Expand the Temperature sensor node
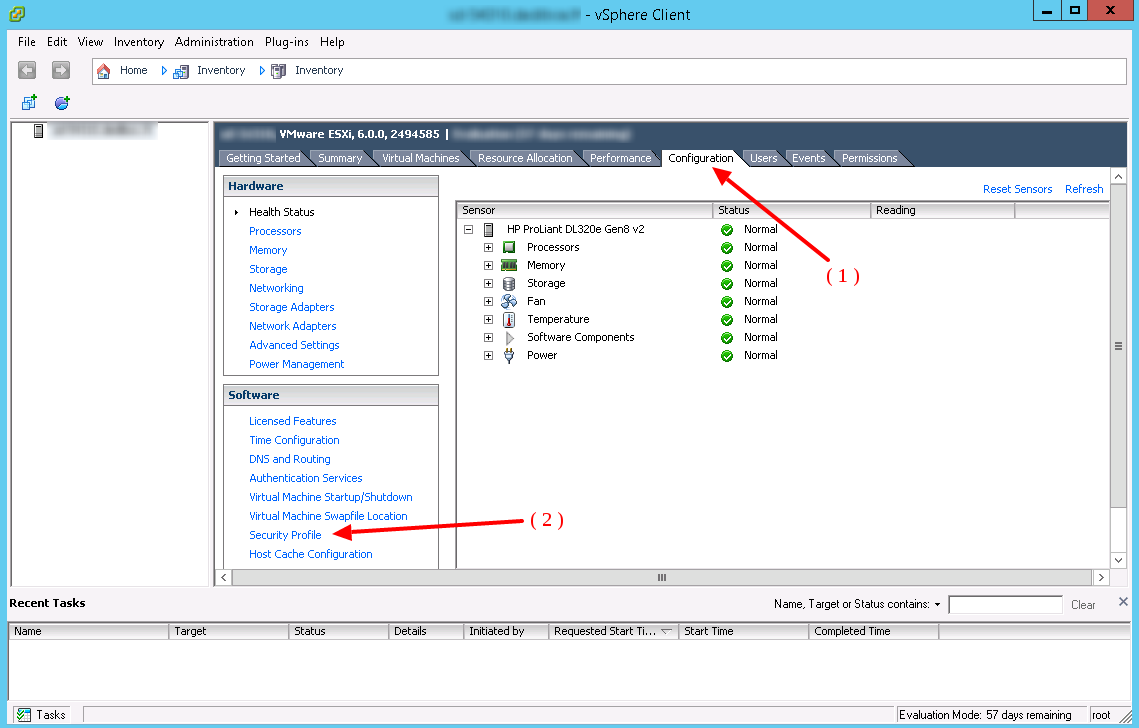This screenshot has width=1139, height=728. (489, 319)
